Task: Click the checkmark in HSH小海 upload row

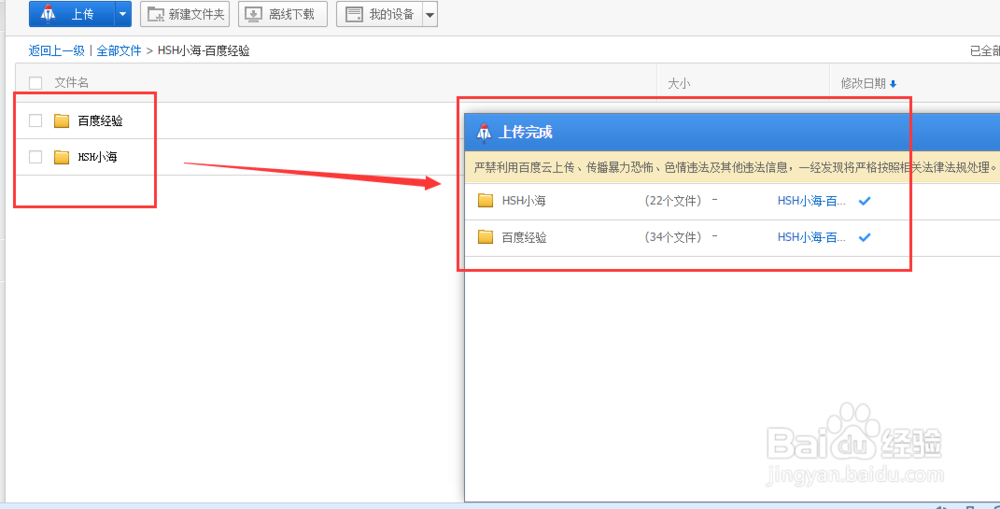Action: 865,201
